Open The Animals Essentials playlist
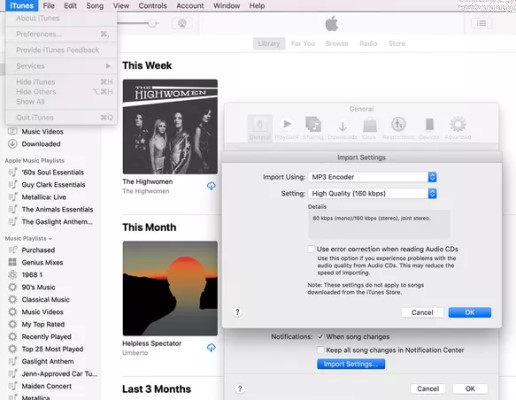Image resolution: width=516 pixels, height=400 pixels. [x=57, y=209]
